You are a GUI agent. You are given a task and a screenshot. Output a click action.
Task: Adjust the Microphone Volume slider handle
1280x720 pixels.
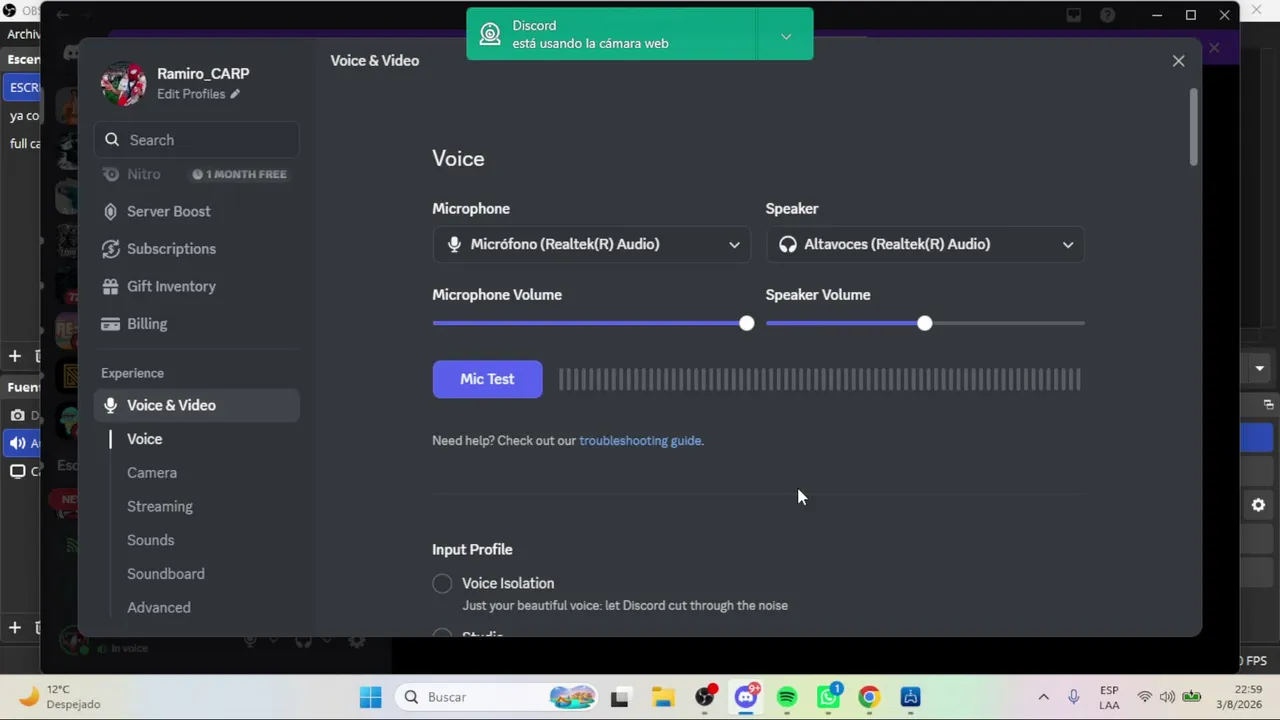(x=747, y=323)
